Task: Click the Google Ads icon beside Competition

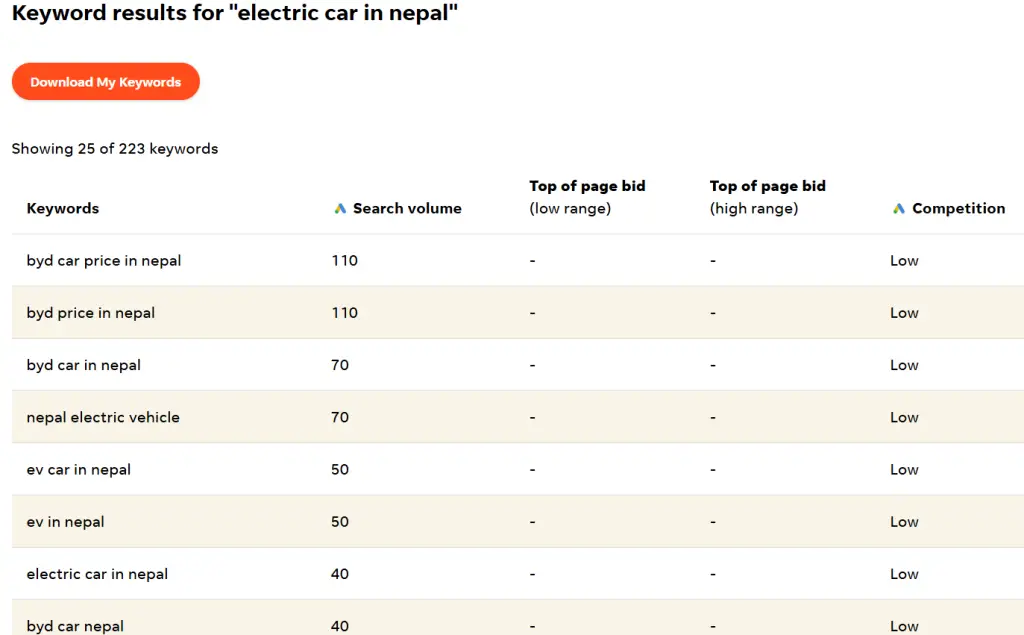Action: 899,209
